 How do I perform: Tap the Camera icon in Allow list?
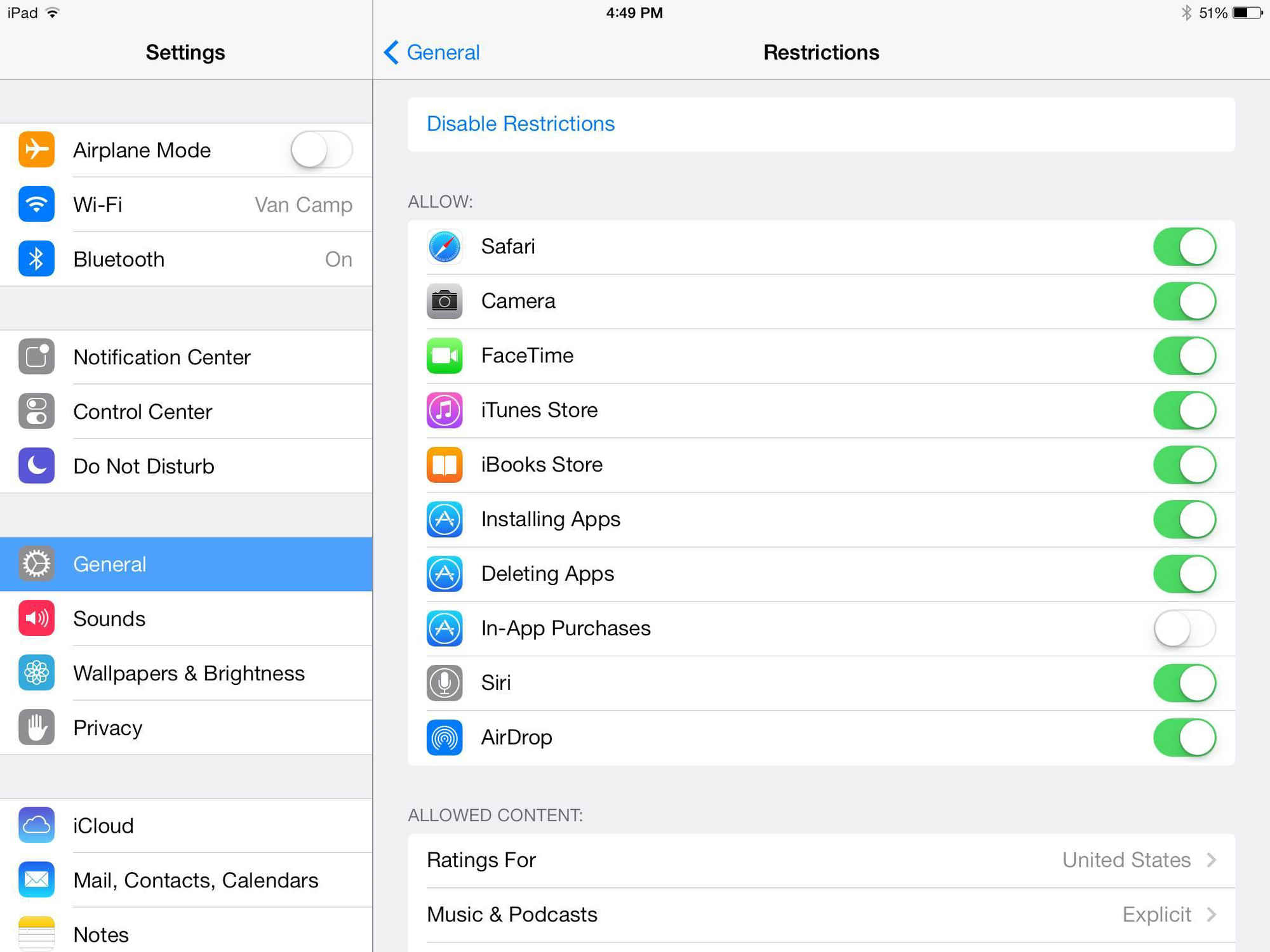(x=444, y=301)
